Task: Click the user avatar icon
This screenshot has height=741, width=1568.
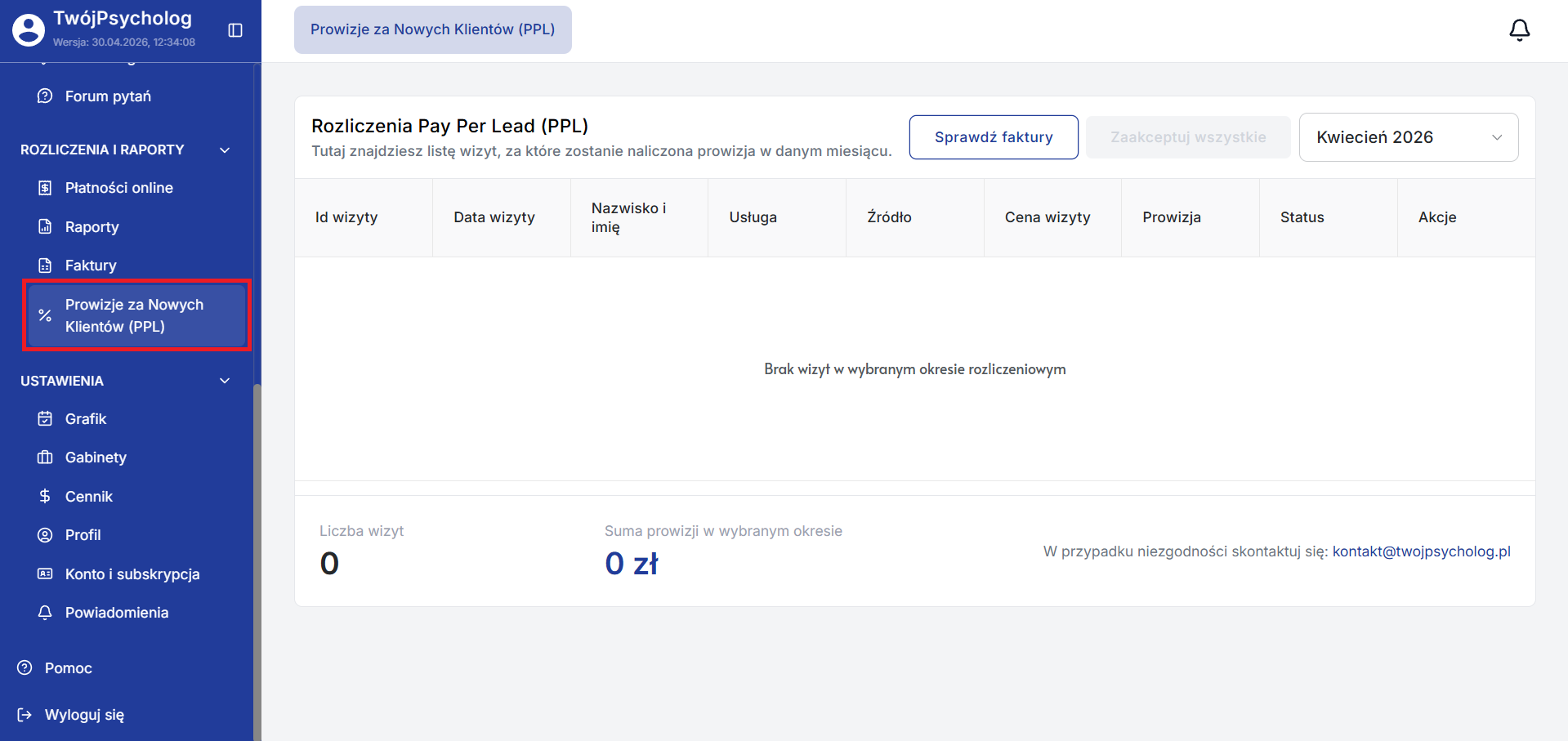Action: (29, 30)
